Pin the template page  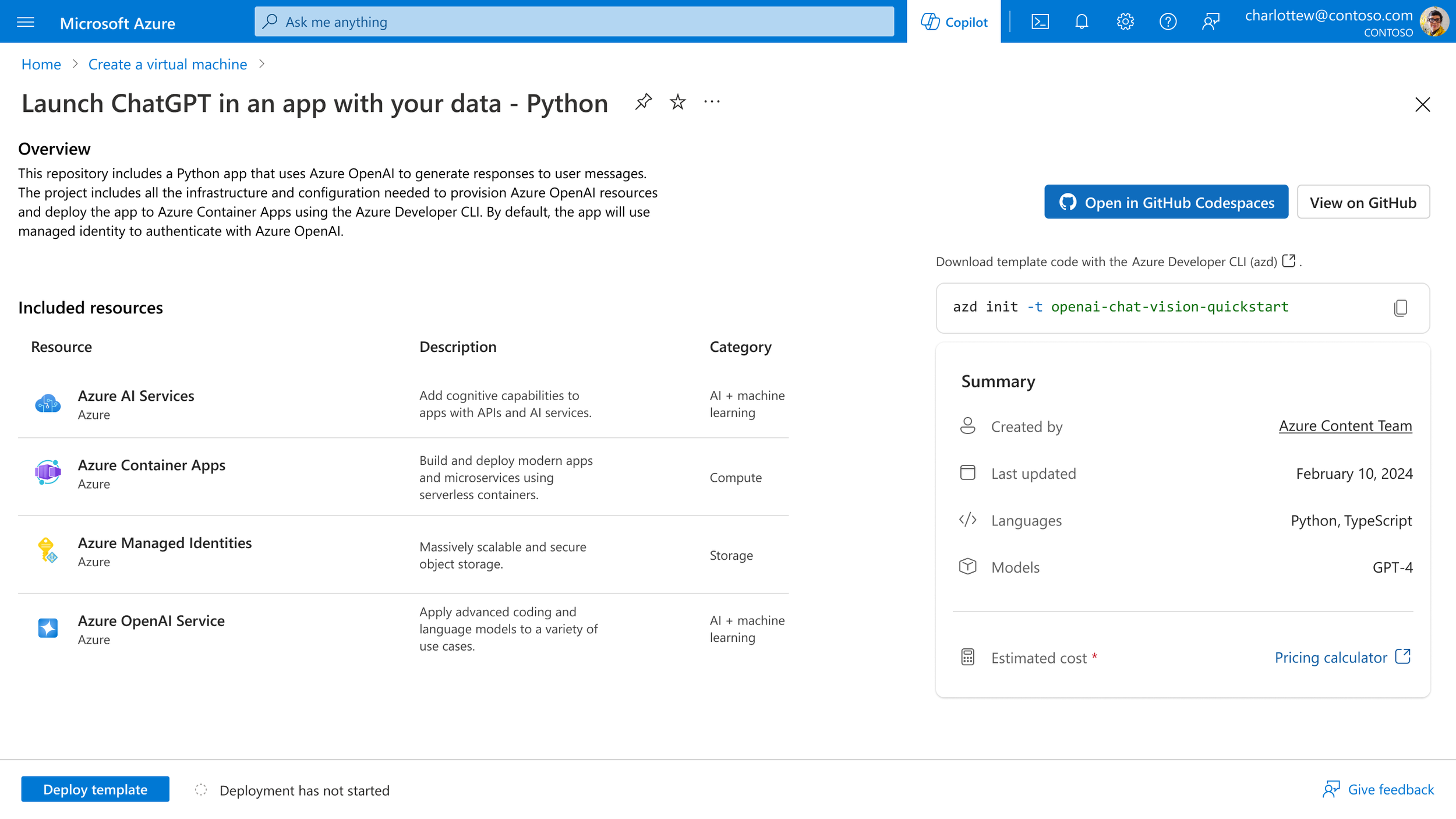pyautogui.click(x=643, y=101)
